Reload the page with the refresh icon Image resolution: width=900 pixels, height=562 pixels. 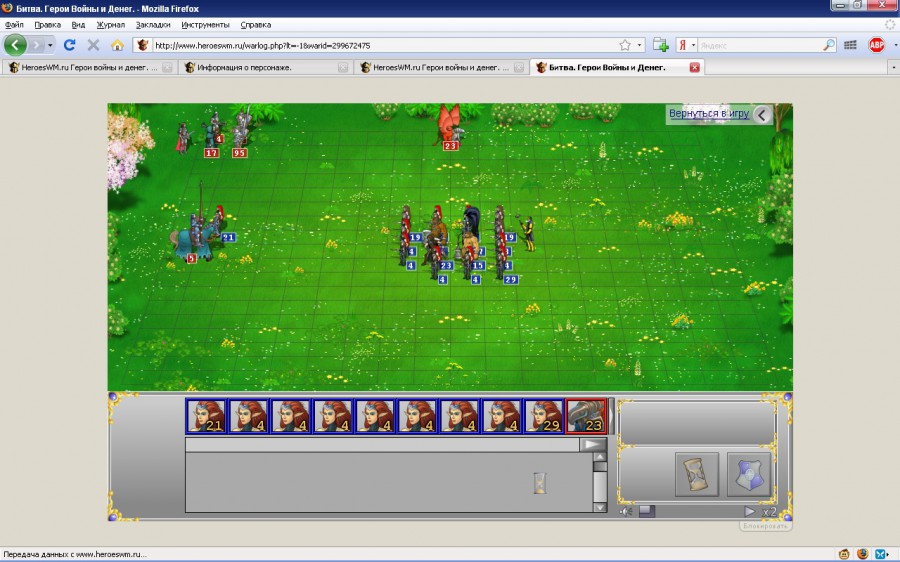coord(69,45)
